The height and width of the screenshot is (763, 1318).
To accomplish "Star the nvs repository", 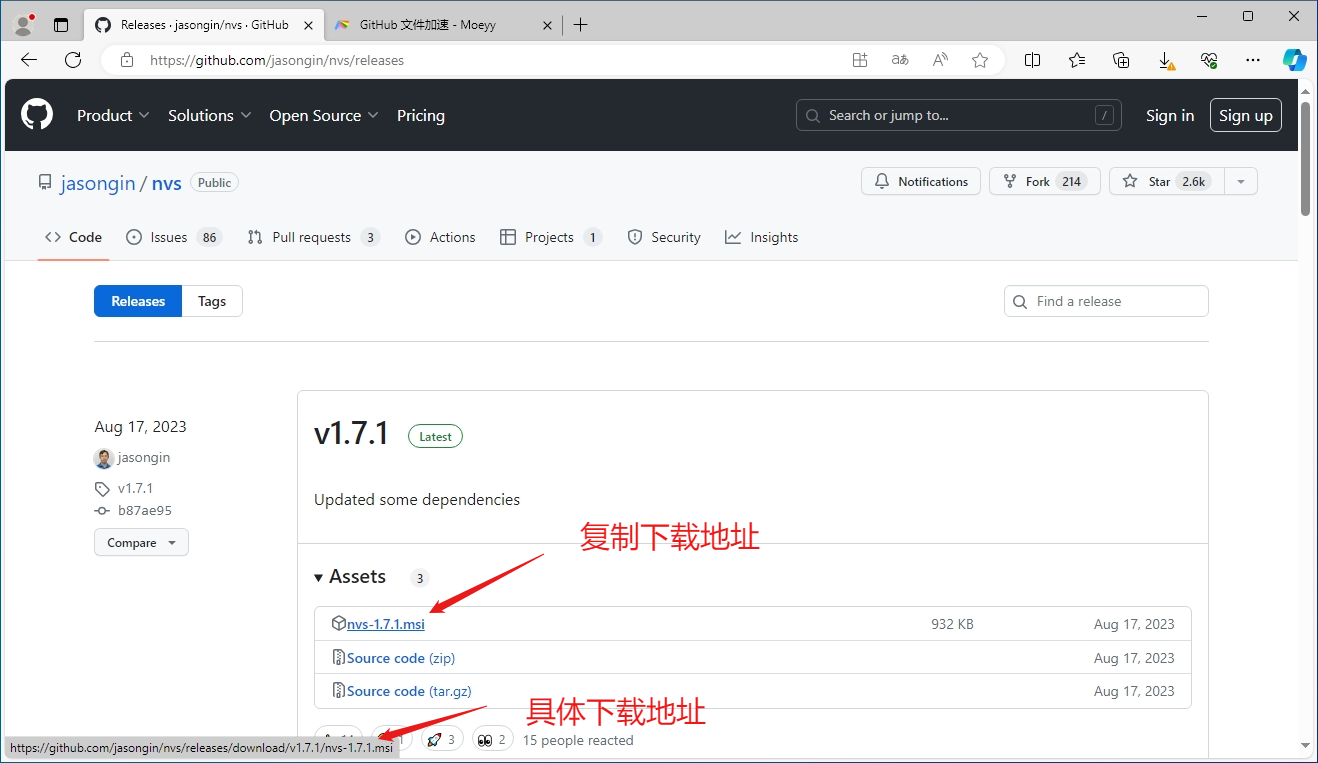I will click(1167, 181).
